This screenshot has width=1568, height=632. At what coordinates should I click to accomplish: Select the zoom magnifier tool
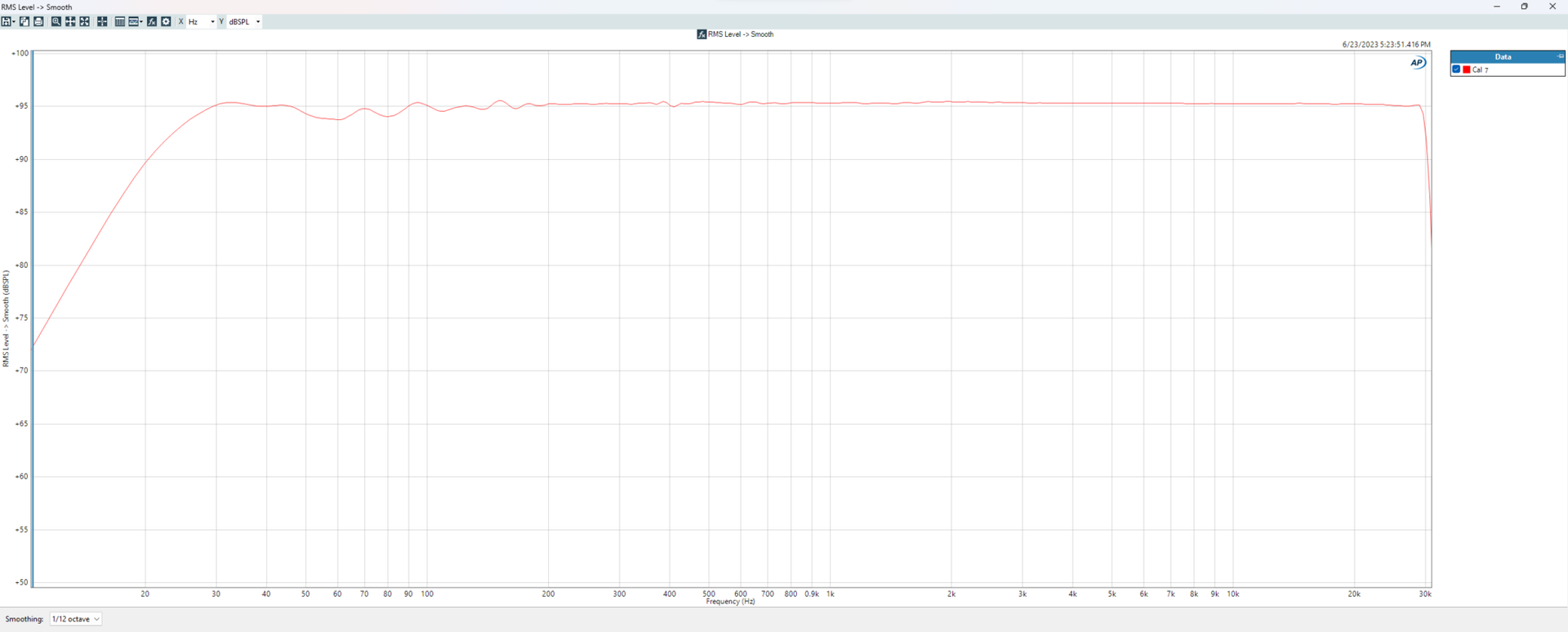point(56,21)
